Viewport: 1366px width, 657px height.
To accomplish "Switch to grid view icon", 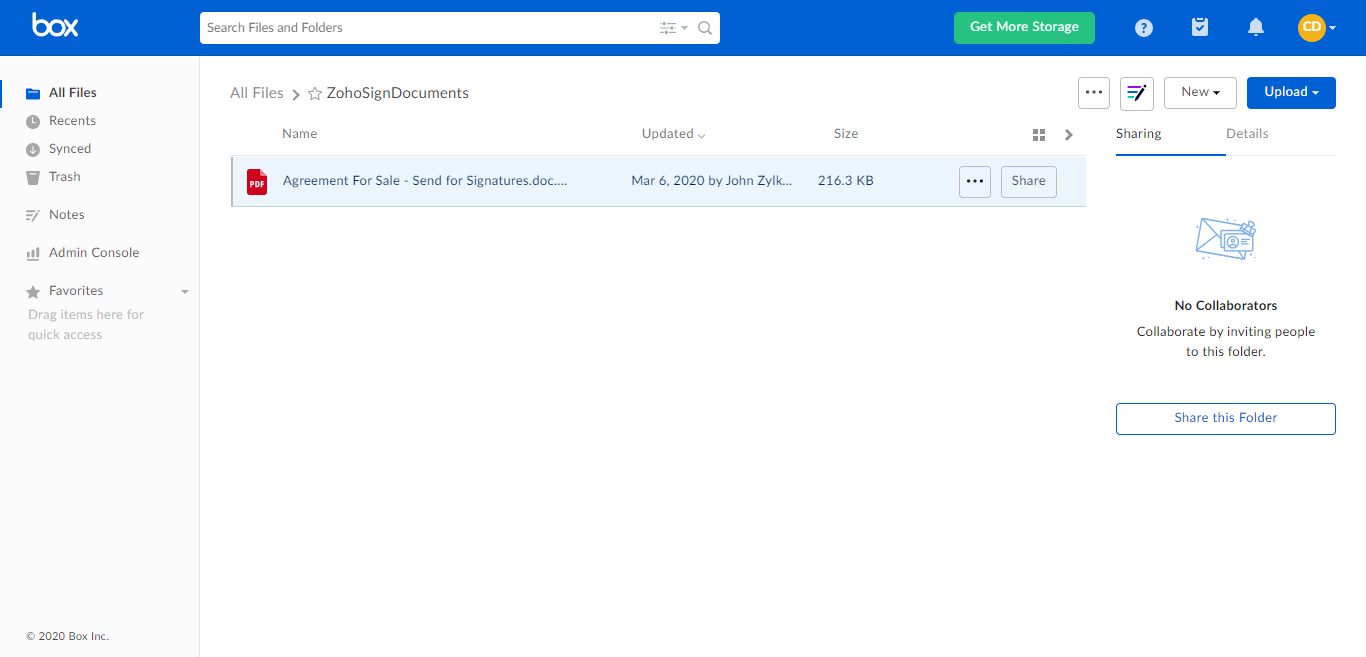I will tap(1039, 135).
